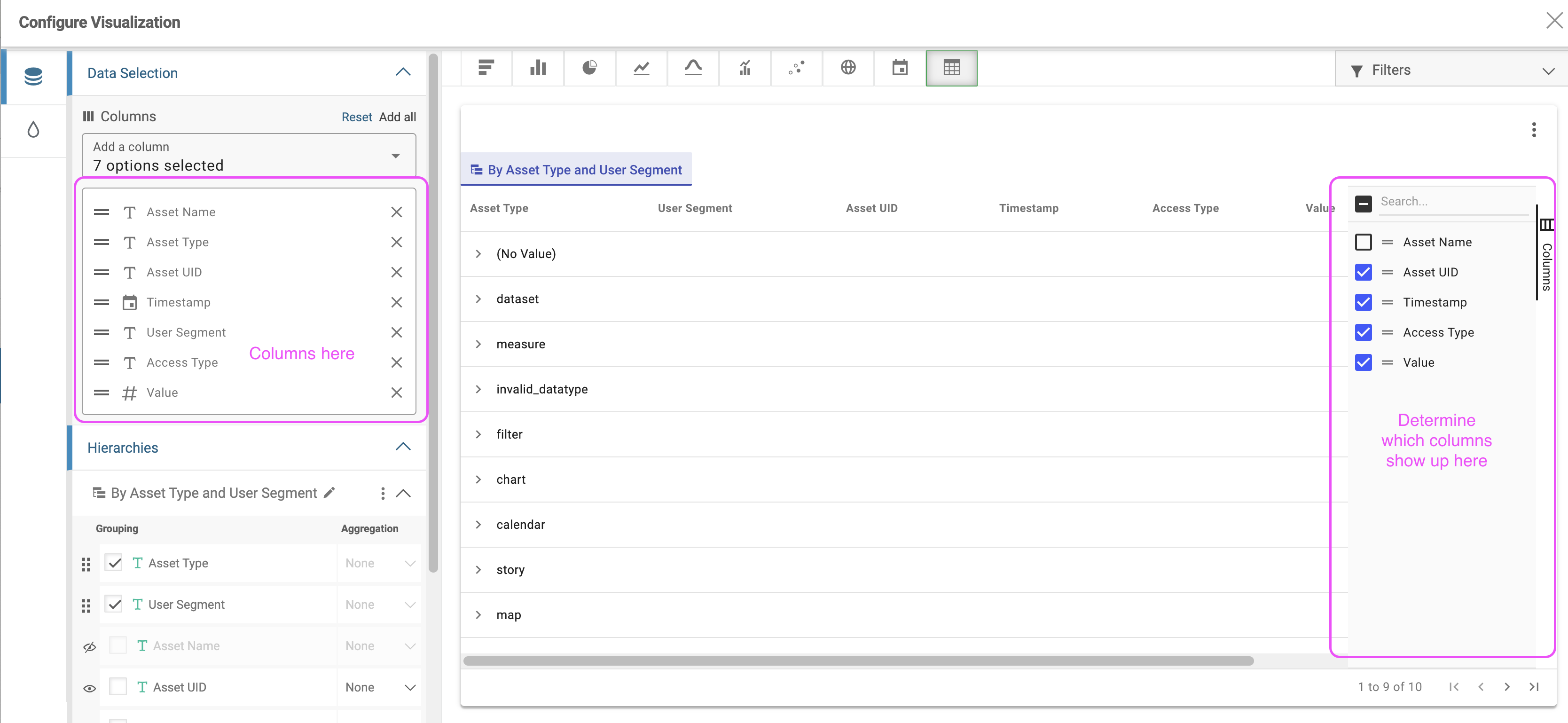Close the Configure Visualization dialog
1568x723 pixels.
click(1555, 21)
